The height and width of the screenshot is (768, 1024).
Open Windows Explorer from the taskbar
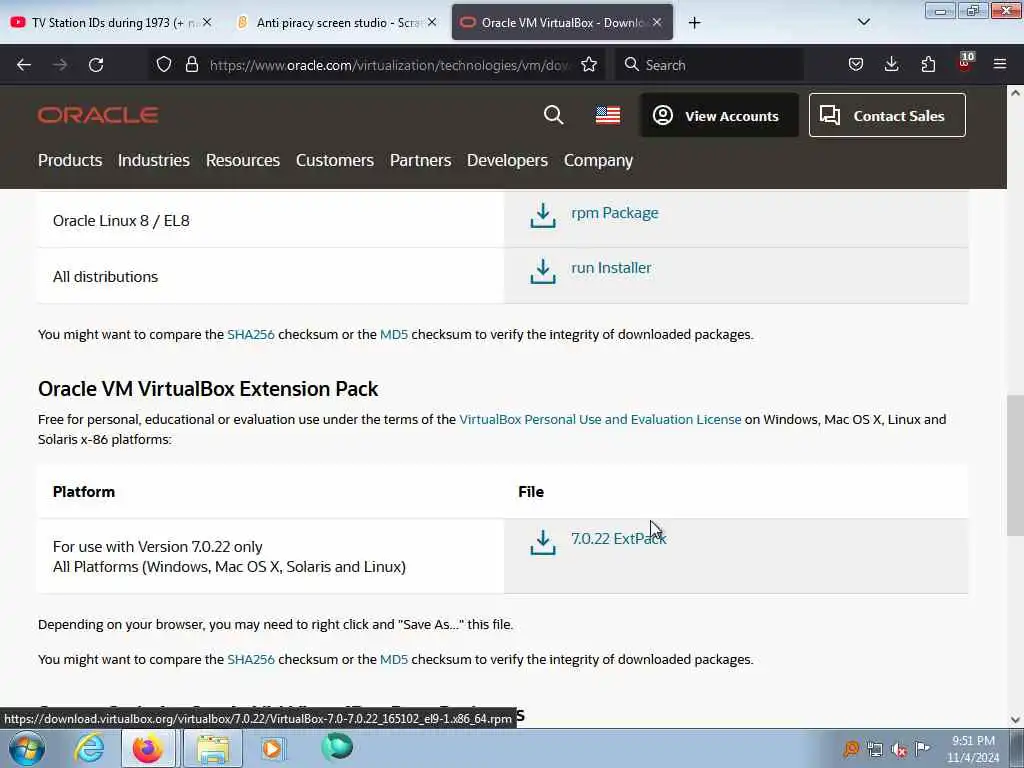click(x=213, y=748)
